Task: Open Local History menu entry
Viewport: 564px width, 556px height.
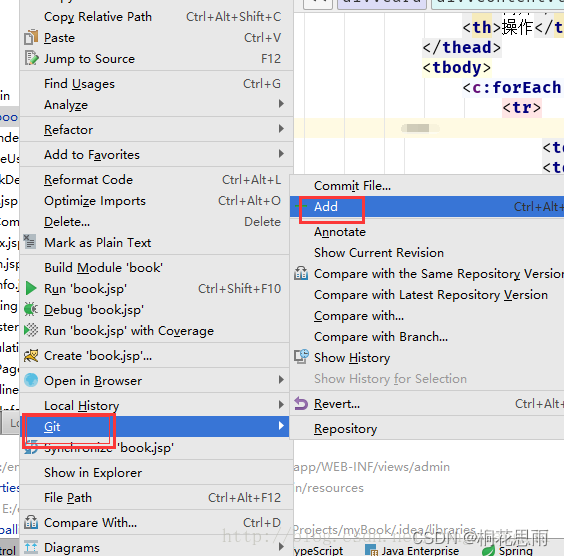Action: (156, 406)
